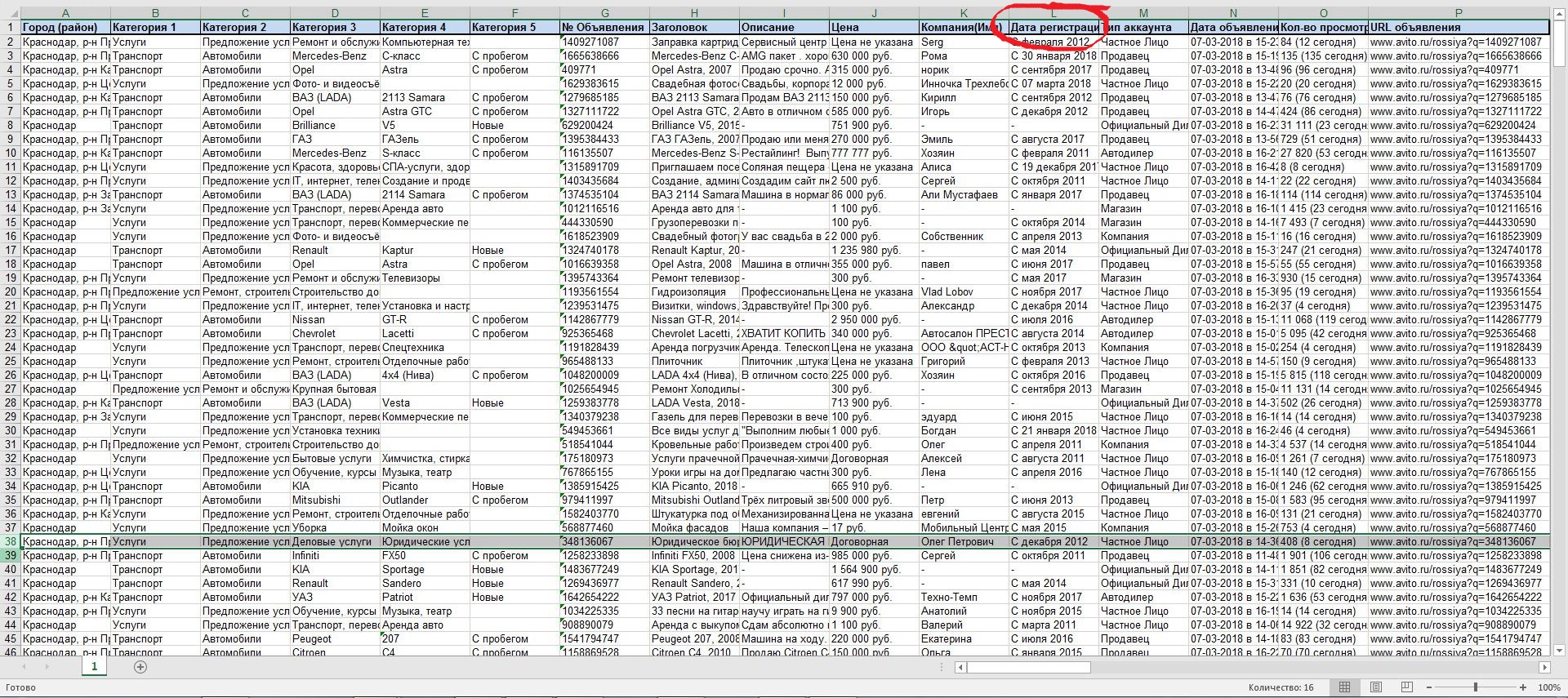This screenshot has width=1568, height=698.
Task: Select column G header
Action: (604, 13)
